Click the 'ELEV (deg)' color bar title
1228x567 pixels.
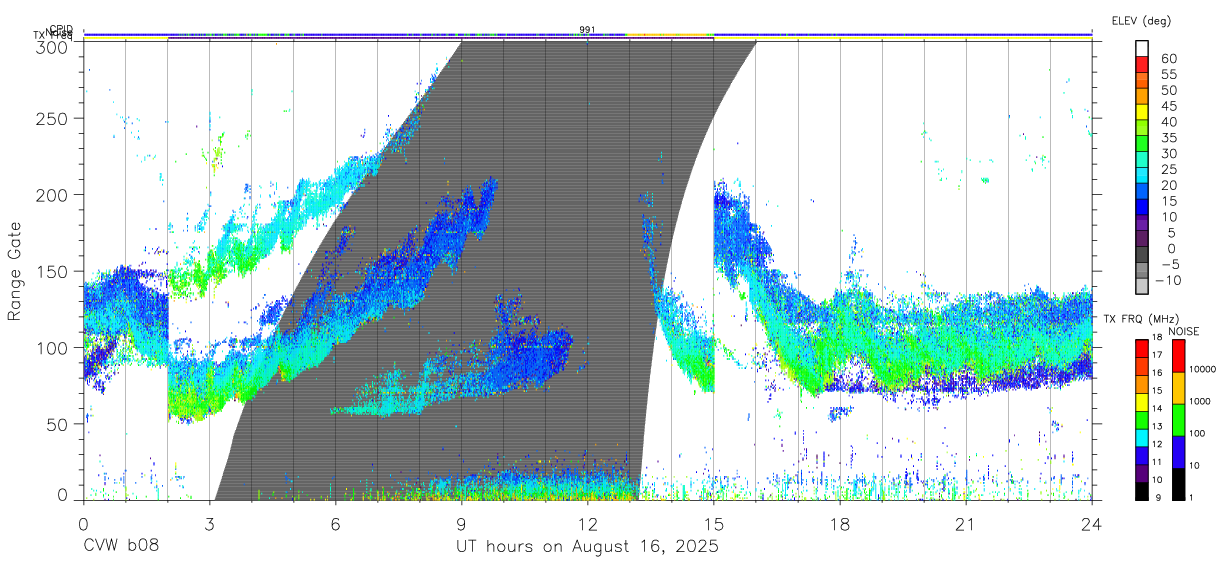[1141, 20]
